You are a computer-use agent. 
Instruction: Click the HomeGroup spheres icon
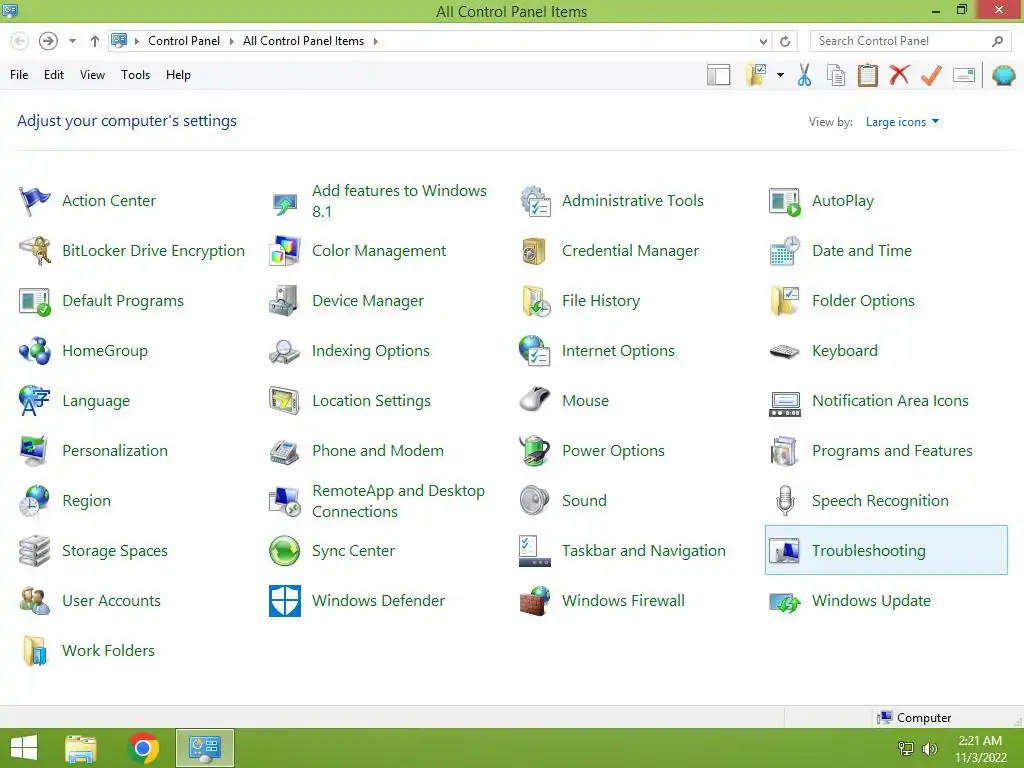pyautogui.click(x=34, y=351)
